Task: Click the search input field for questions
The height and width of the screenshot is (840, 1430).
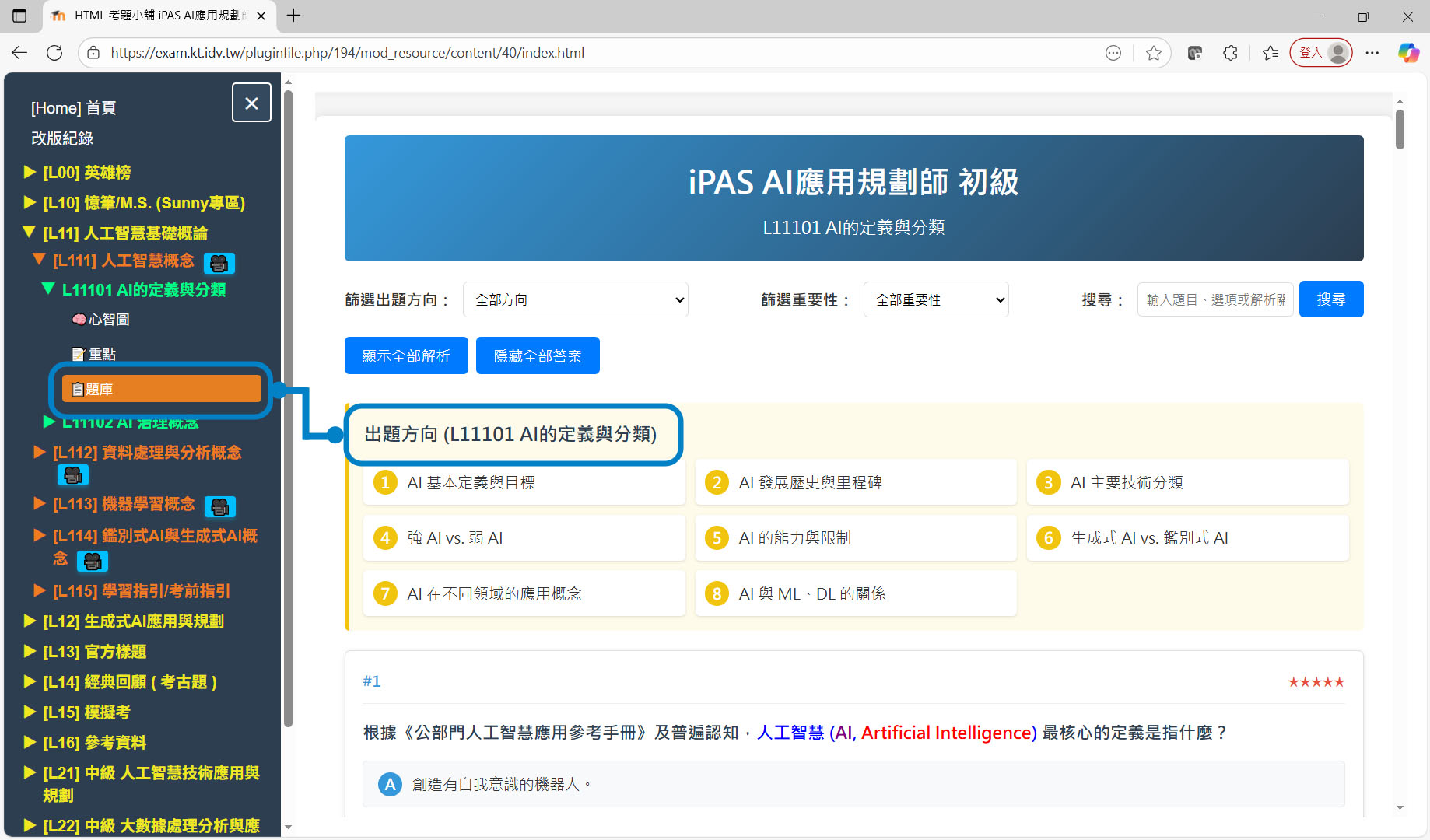Action: [1214, 299]
